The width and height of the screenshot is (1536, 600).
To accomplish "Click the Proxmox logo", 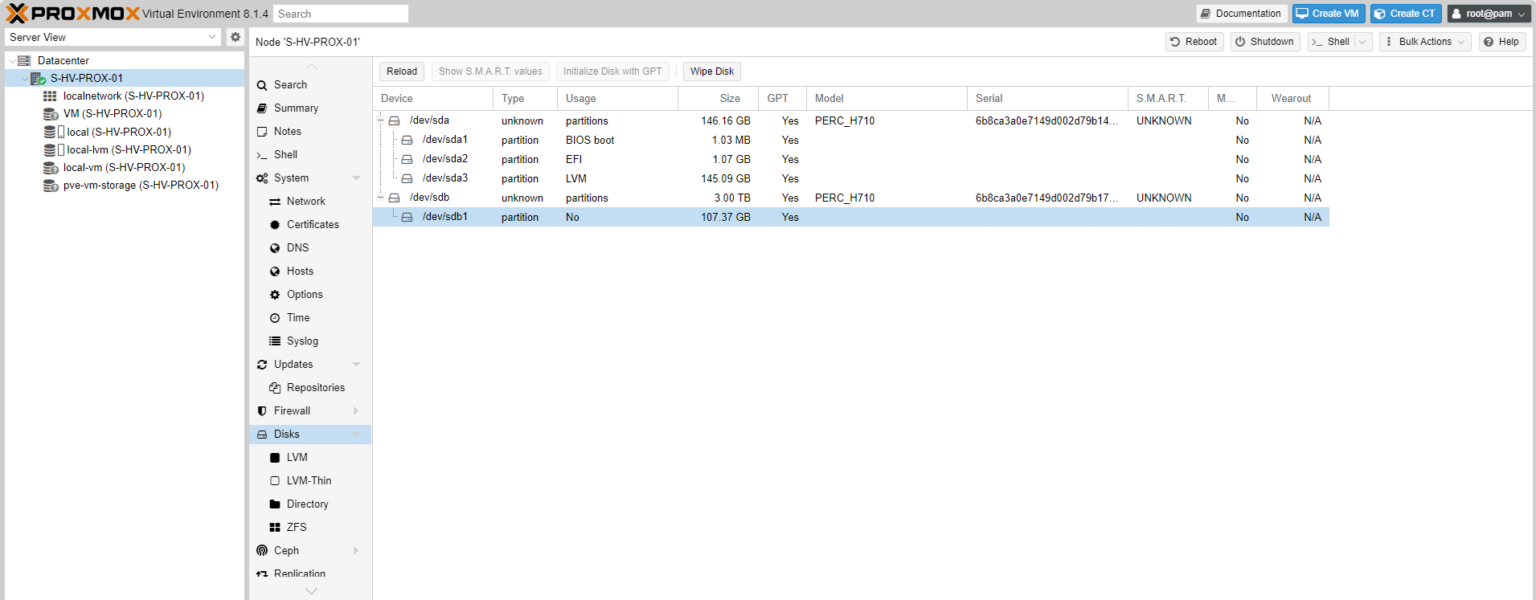I will point(70,13).
